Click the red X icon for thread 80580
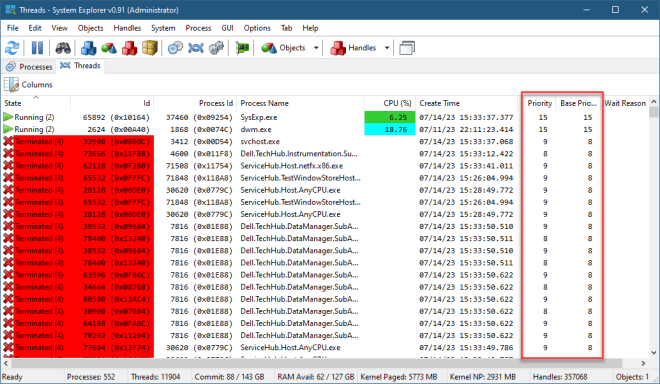 (x=8, y=299)
